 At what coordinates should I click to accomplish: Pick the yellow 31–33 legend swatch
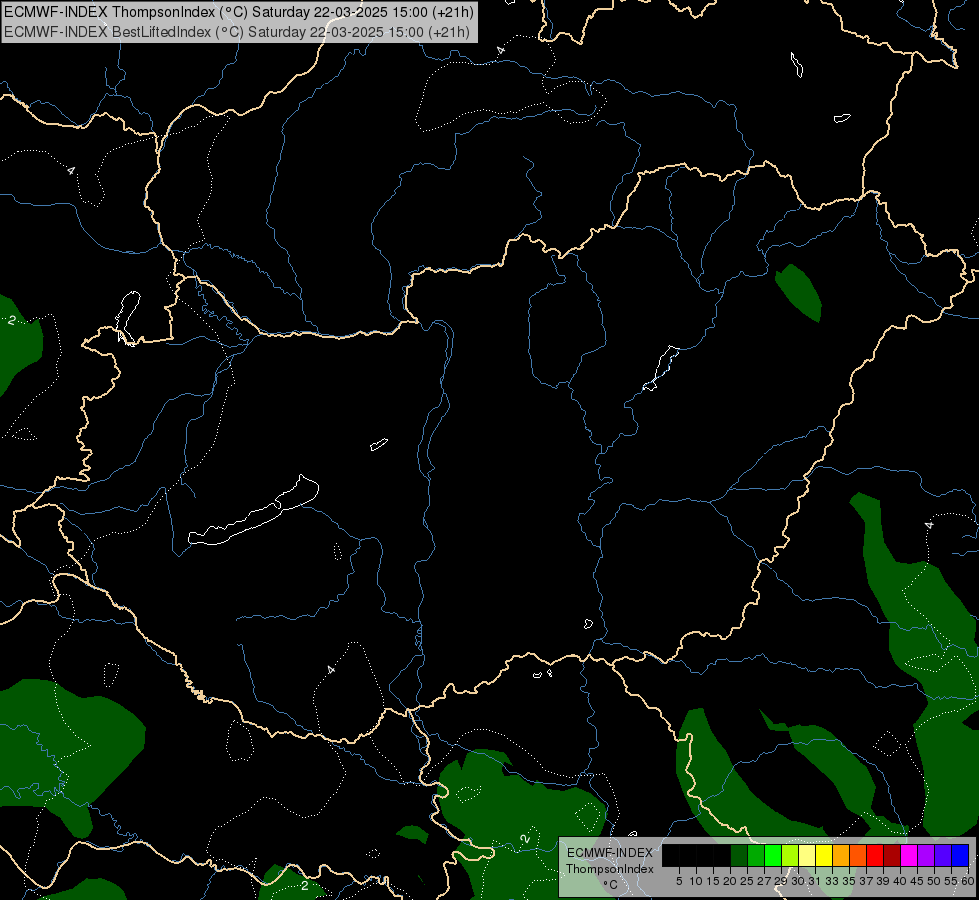tap(824, 856)
